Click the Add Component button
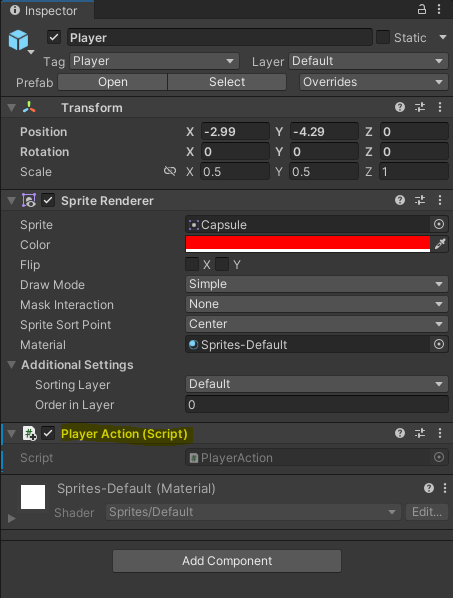453x598 pixels. pos(227,561)
